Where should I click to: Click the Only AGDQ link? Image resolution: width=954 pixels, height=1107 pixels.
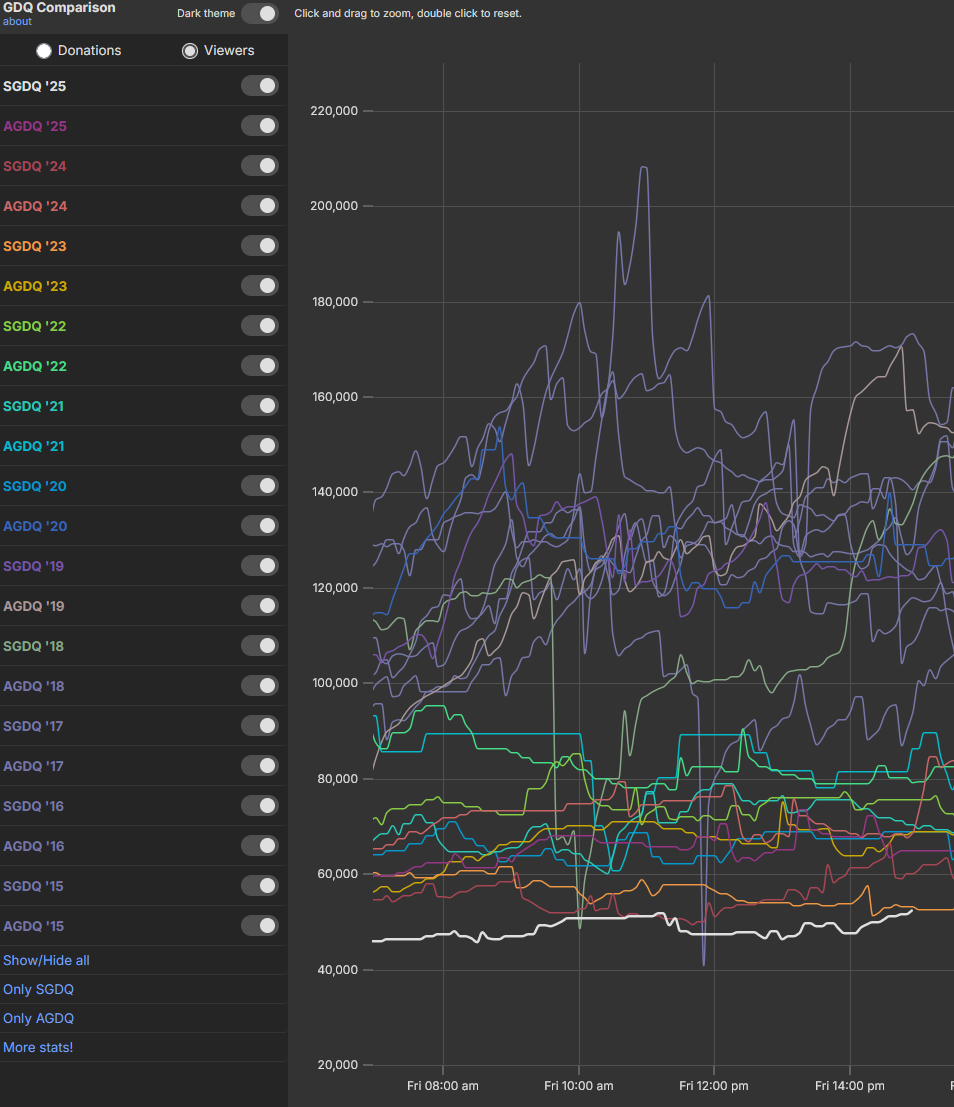pos(38,1018)
